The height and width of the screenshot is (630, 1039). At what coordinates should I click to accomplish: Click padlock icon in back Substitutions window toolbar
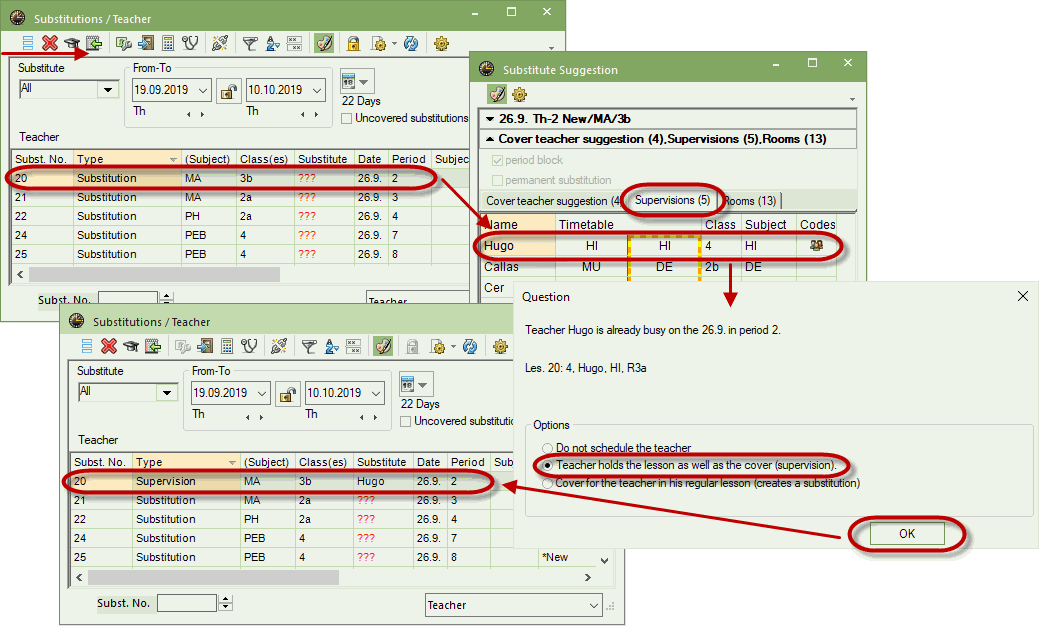[353, 44]
